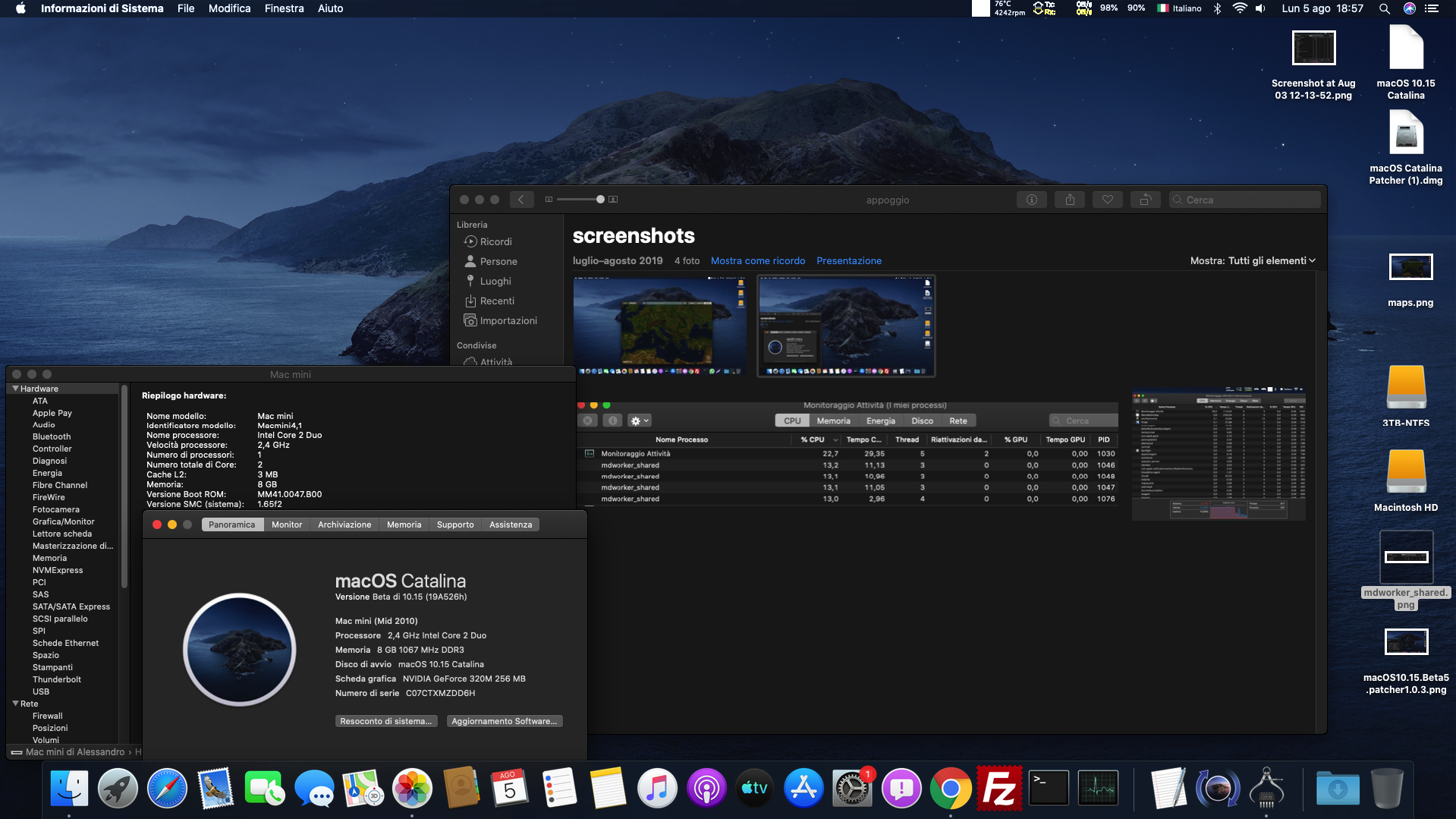Screen dimensions: 1456x819
Task: Open Terminal in dock
Action: pos(1049,789)
